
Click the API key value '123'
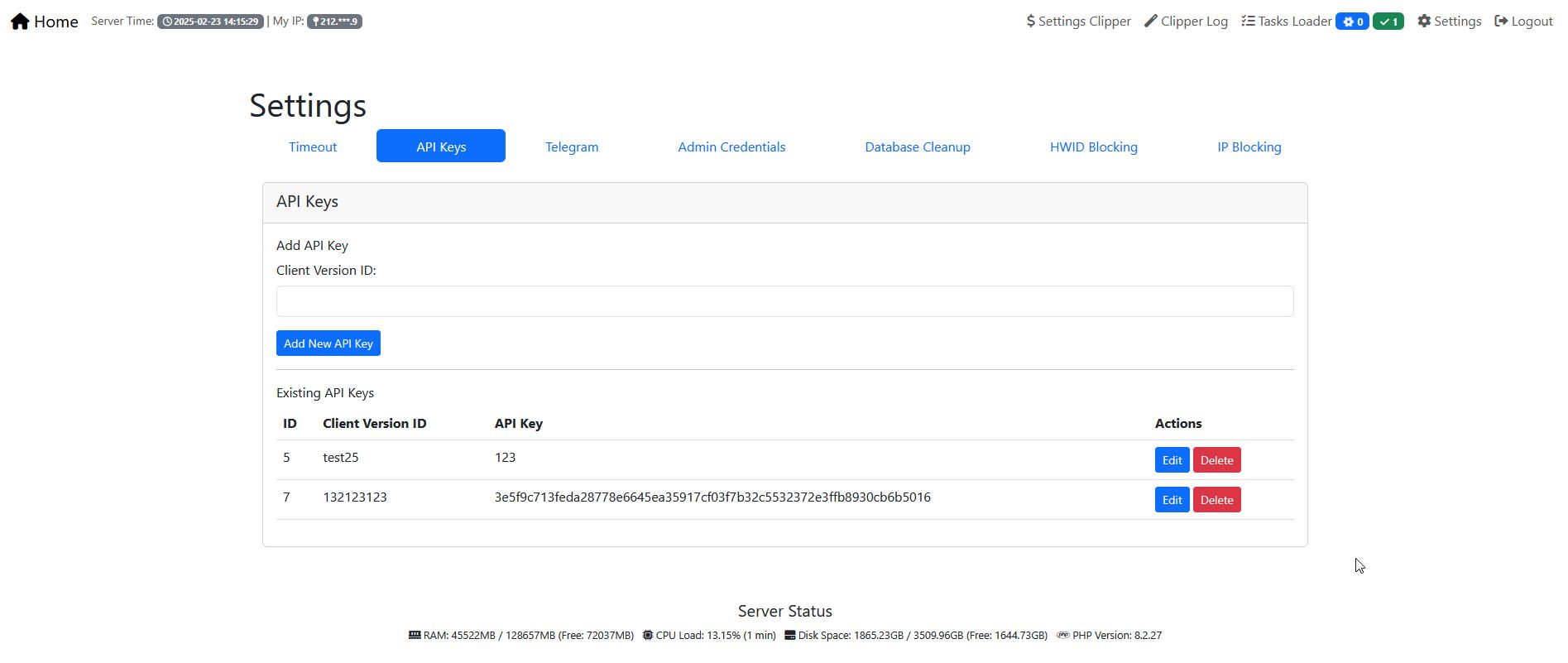(505, 458)
